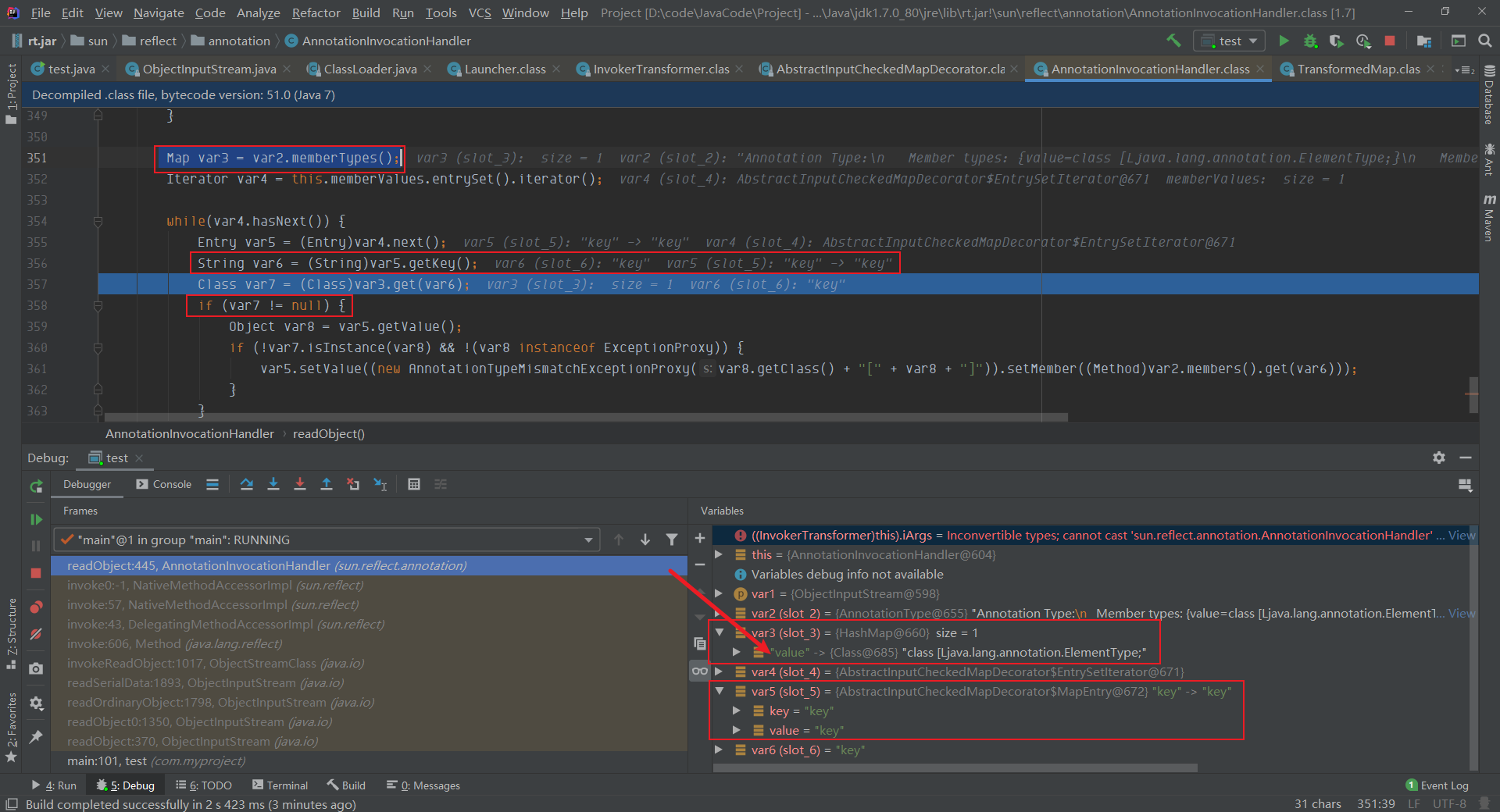Run to cursor in debugger toolbar

380,484
